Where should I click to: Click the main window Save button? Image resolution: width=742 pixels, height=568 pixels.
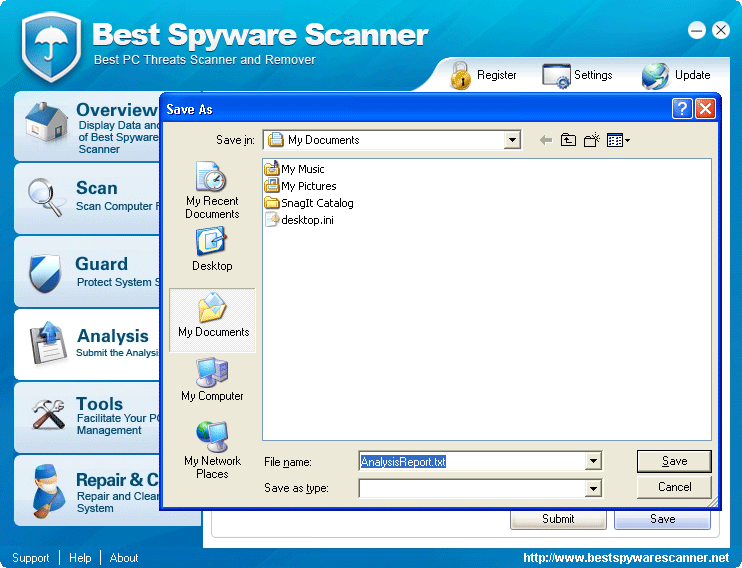(x=662, y=519)
